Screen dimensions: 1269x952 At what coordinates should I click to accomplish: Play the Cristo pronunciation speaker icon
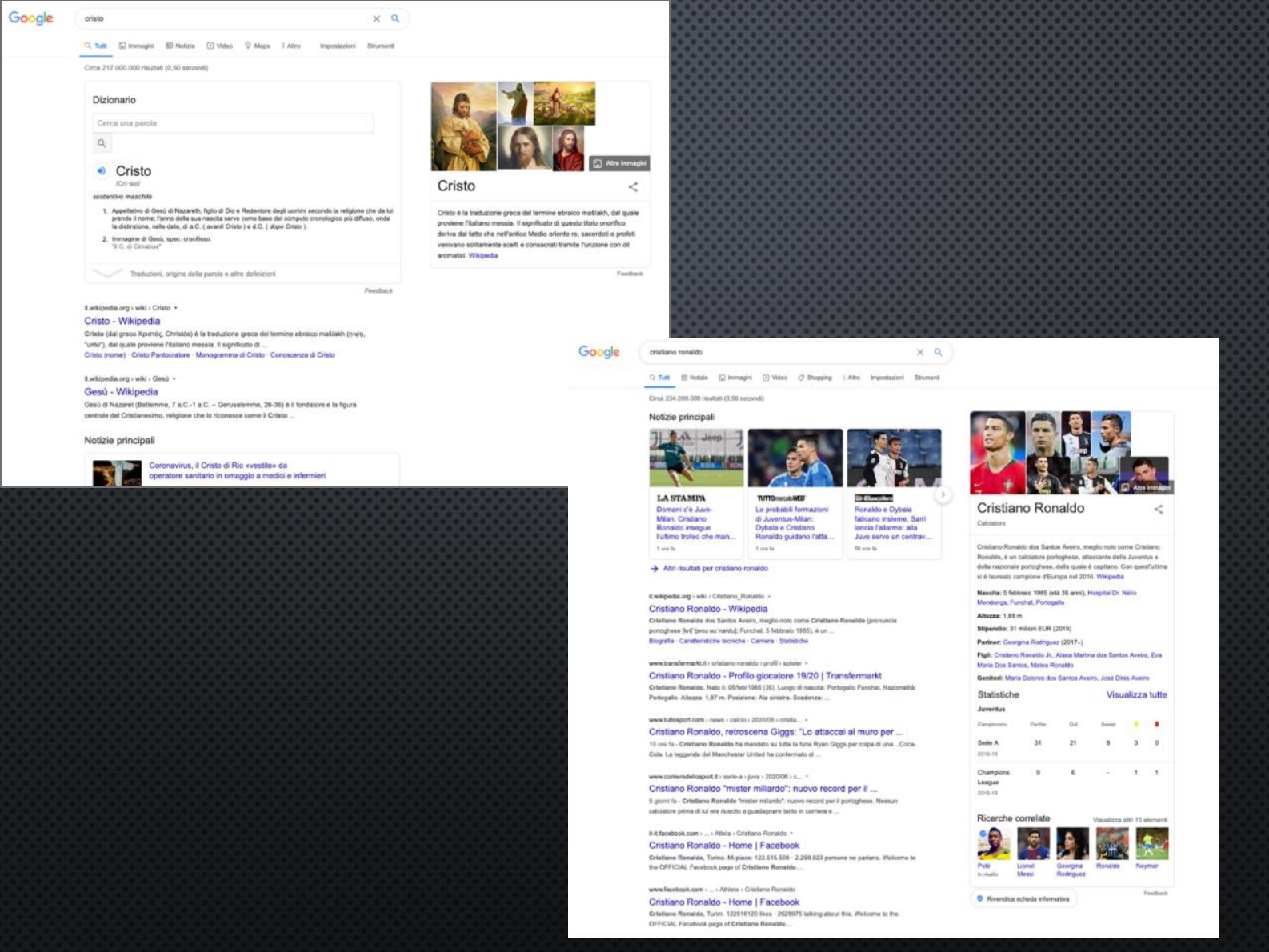point(102,170)
